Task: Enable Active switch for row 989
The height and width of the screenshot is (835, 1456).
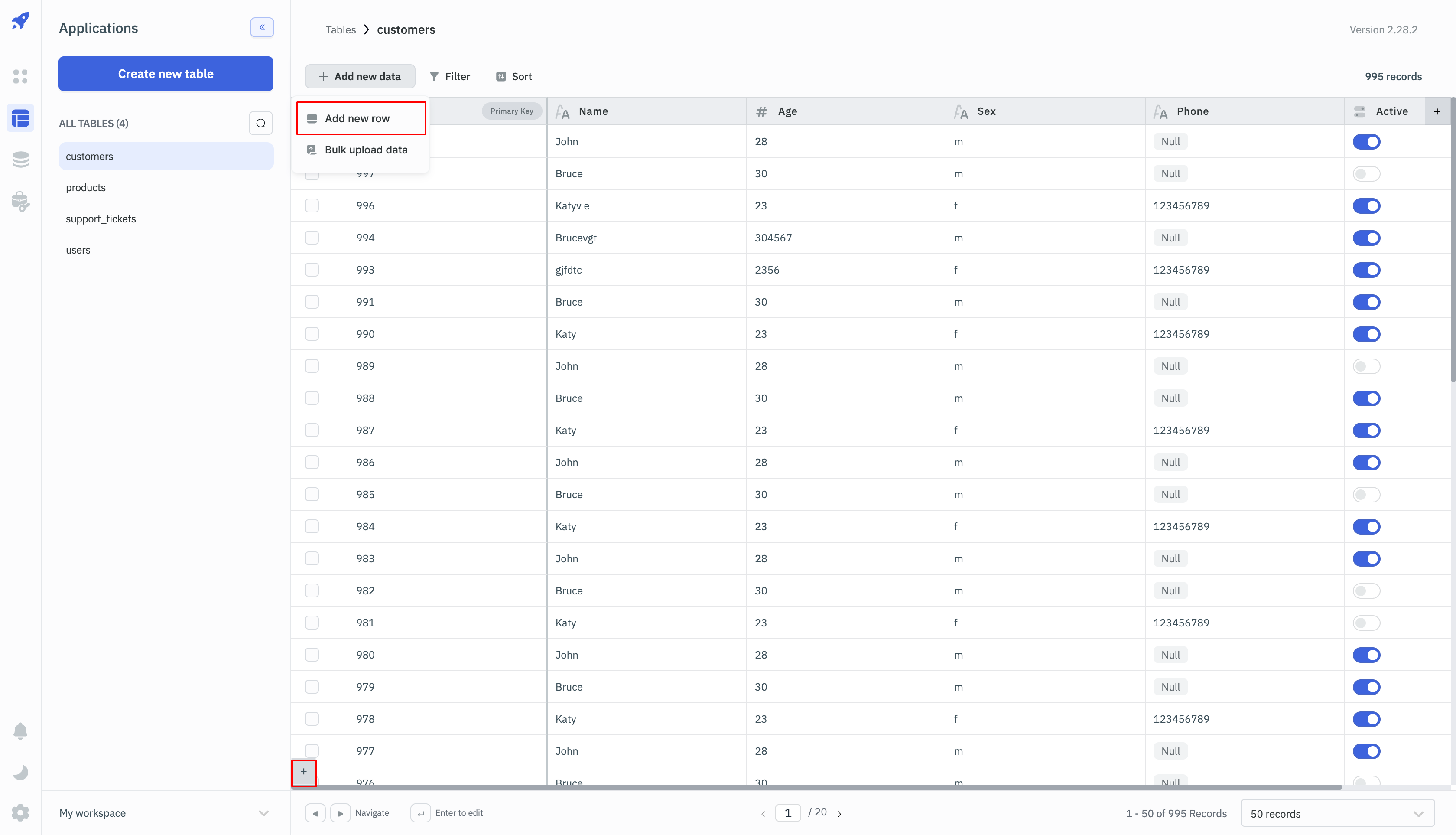Action: pos(1366,366)
